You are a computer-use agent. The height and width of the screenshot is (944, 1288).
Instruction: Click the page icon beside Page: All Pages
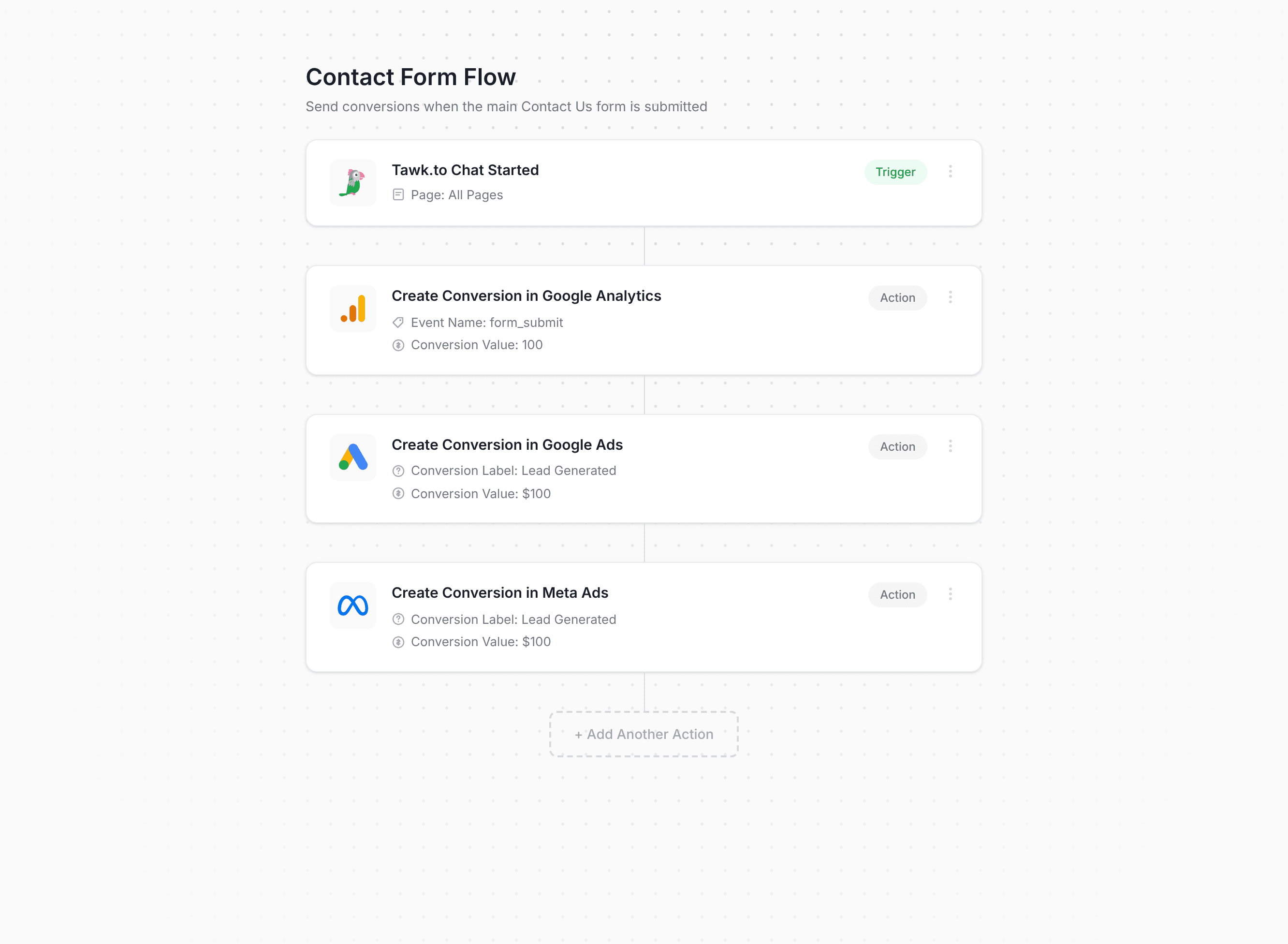[399, 194]
